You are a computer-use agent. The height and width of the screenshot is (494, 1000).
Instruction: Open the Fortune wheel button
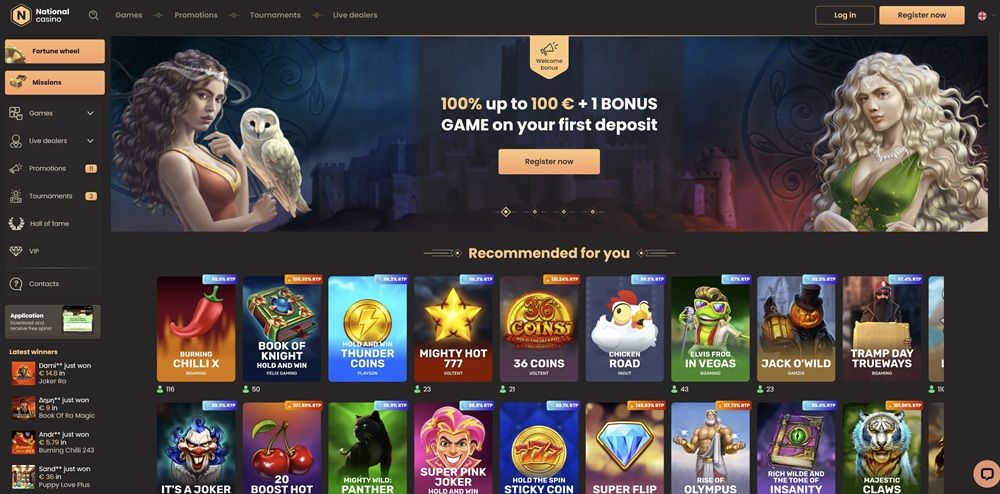pos(55,51)
